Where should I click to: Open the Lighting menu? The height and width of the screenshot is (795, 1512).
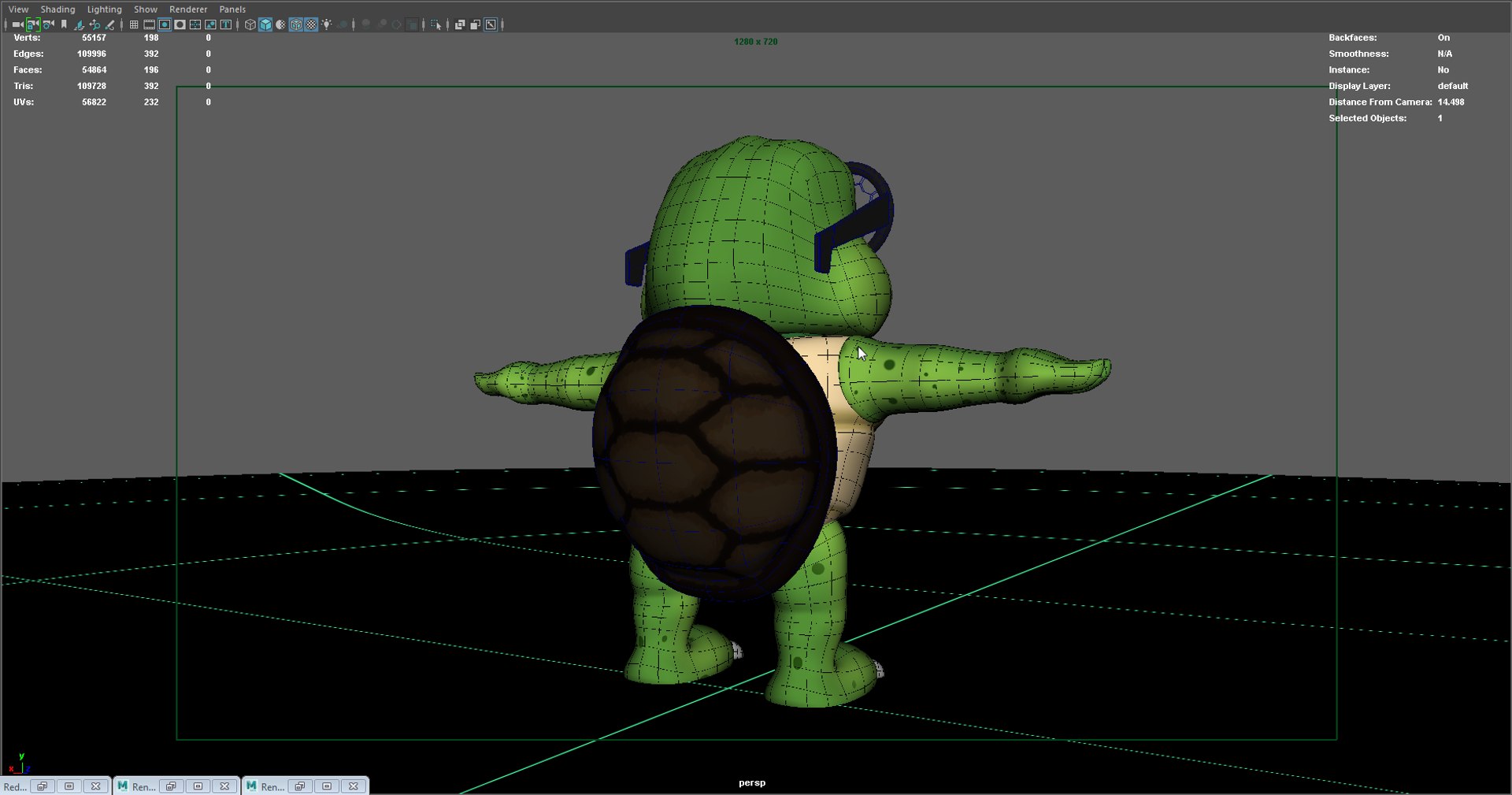click(104, 9)
